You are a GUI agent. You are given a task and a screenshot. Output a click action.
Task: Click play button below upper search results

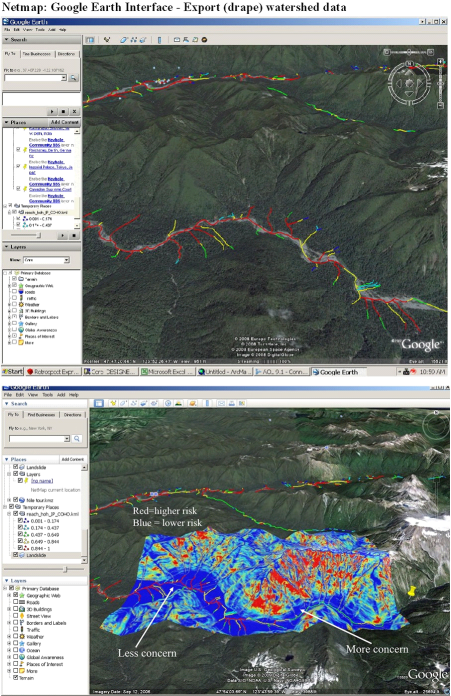tap(52, 111)
